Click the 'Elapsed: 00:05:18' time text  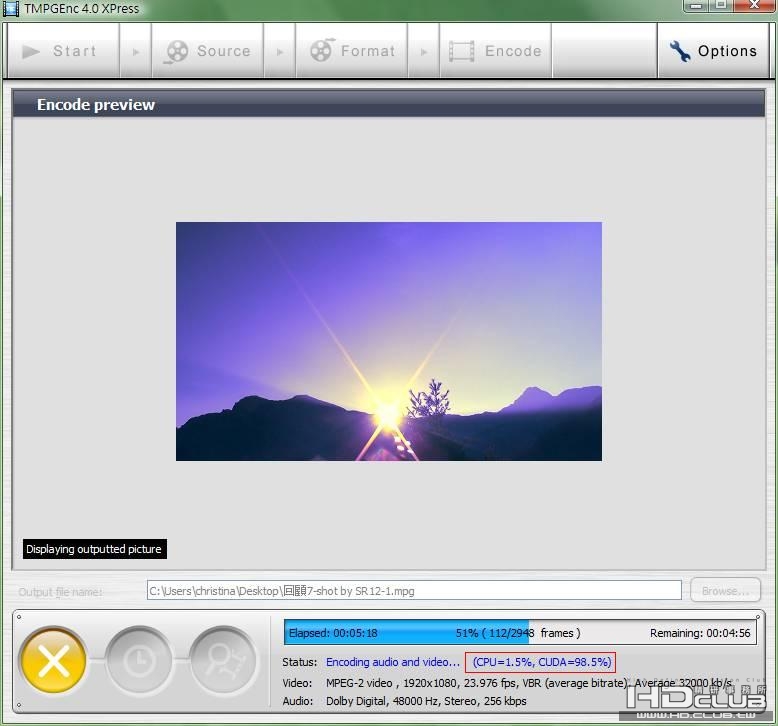point(333,633)
